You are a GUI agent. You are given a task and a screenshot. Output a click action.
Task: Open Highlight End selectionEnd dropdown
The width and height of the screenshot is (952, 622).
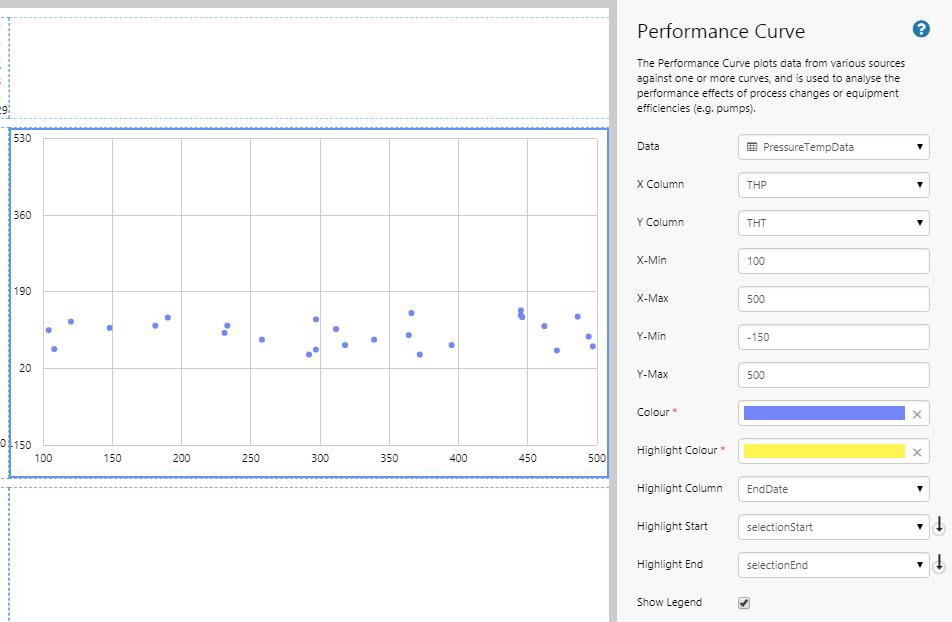click(833, 565)
